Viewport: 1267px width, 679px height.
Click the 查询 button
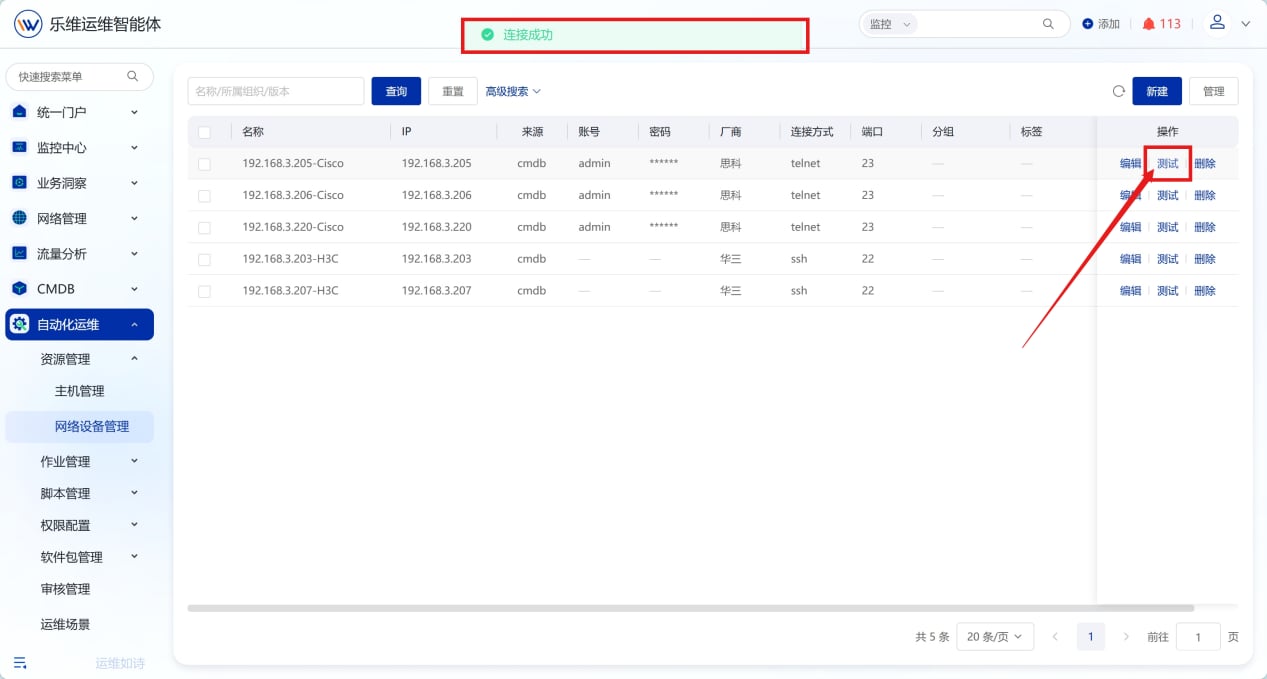(x=396, y=91)
